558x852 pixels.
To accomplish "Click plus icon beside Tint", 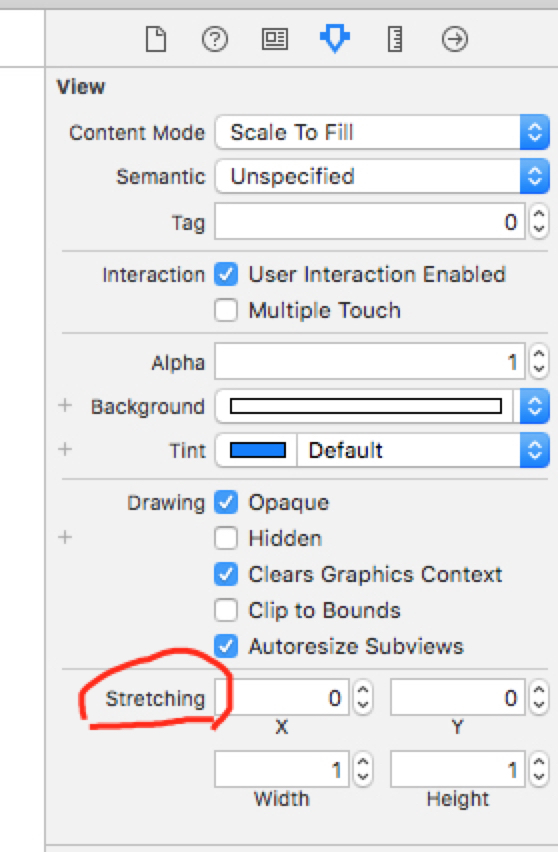I will (x=65, y=449).
